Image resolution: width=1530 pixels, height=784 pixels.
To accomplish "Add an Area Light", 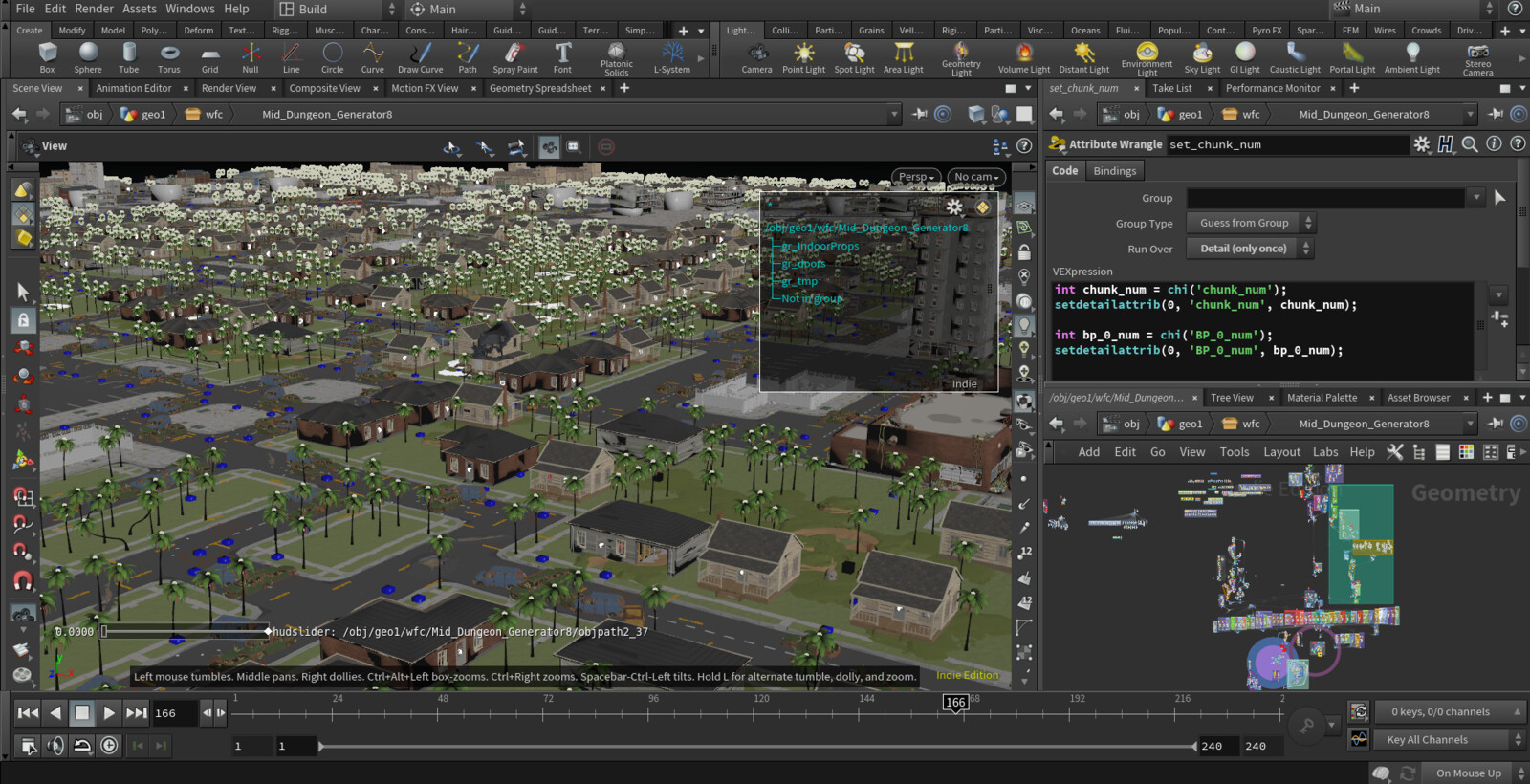I will [904, 57].
